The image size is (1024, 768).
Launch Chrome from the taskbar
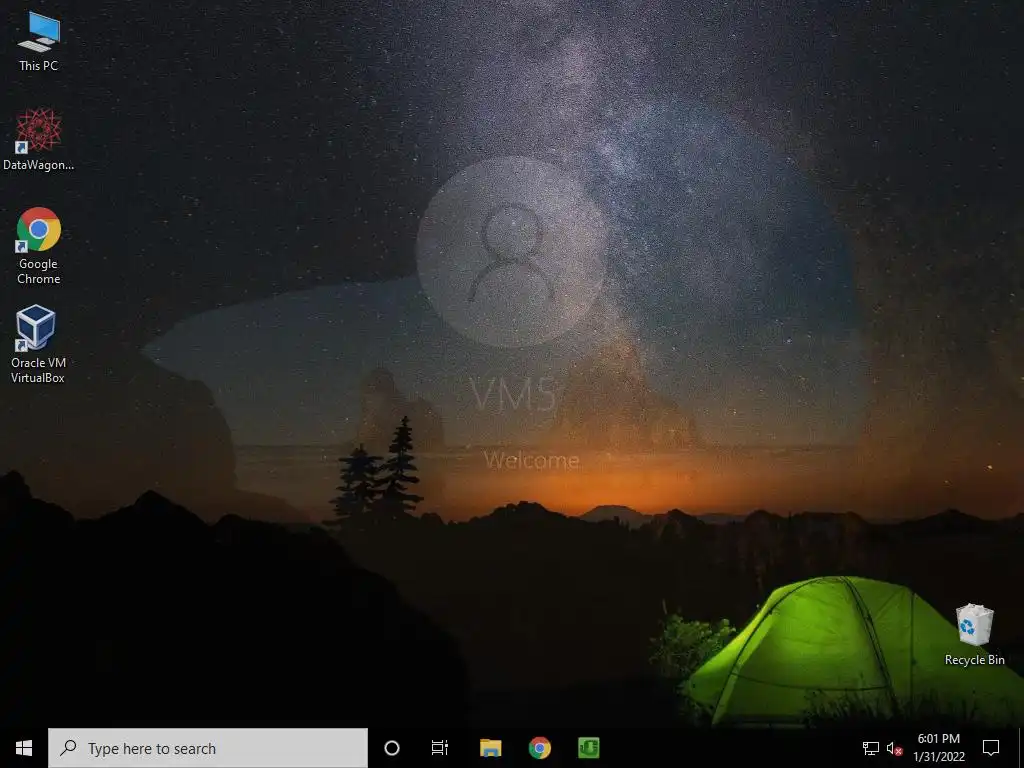pos(539,748)
